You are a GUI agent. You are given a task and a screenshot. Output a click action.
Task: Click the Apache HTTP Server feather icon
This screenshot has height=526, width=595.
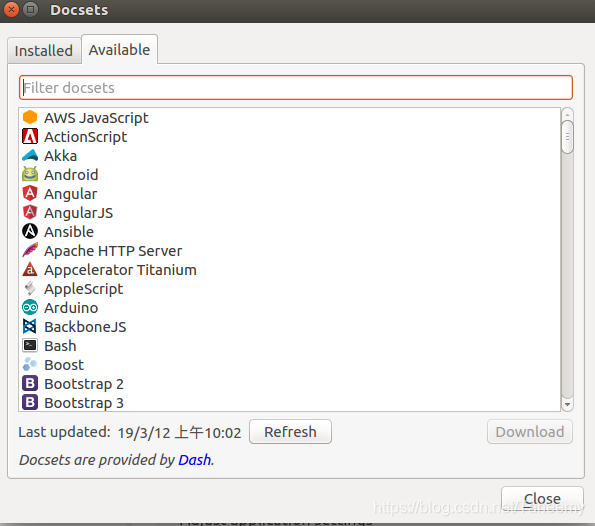[x=30, y=250]
